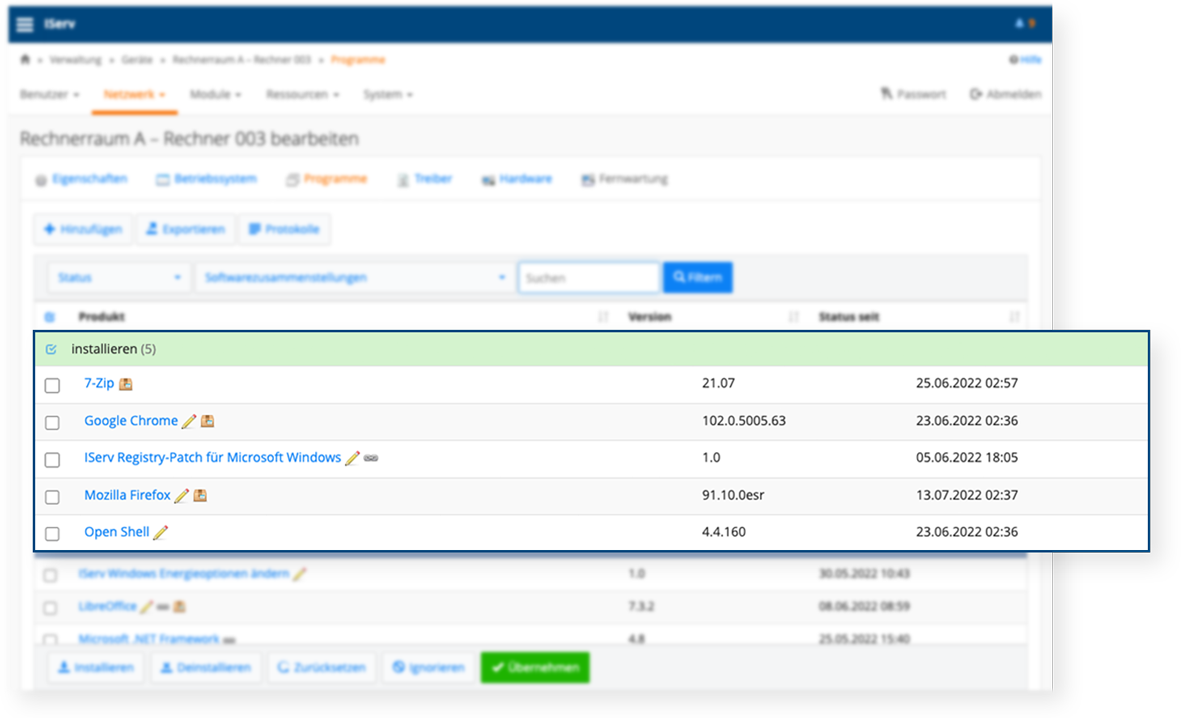Sort by Produkt column sort arrows
1200x718 pixels.
(x=603, y=317)
